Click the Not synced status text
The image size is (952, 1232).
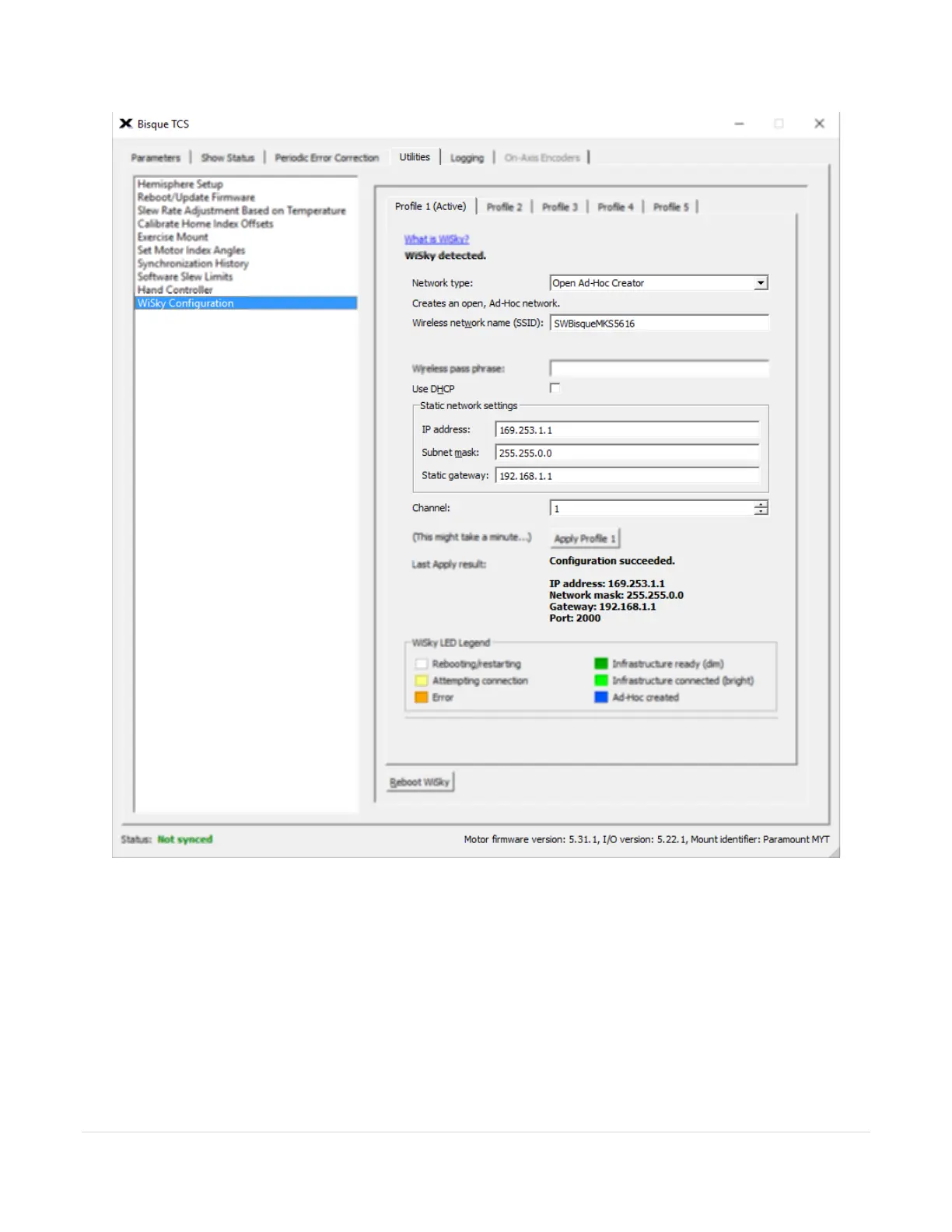185,840
